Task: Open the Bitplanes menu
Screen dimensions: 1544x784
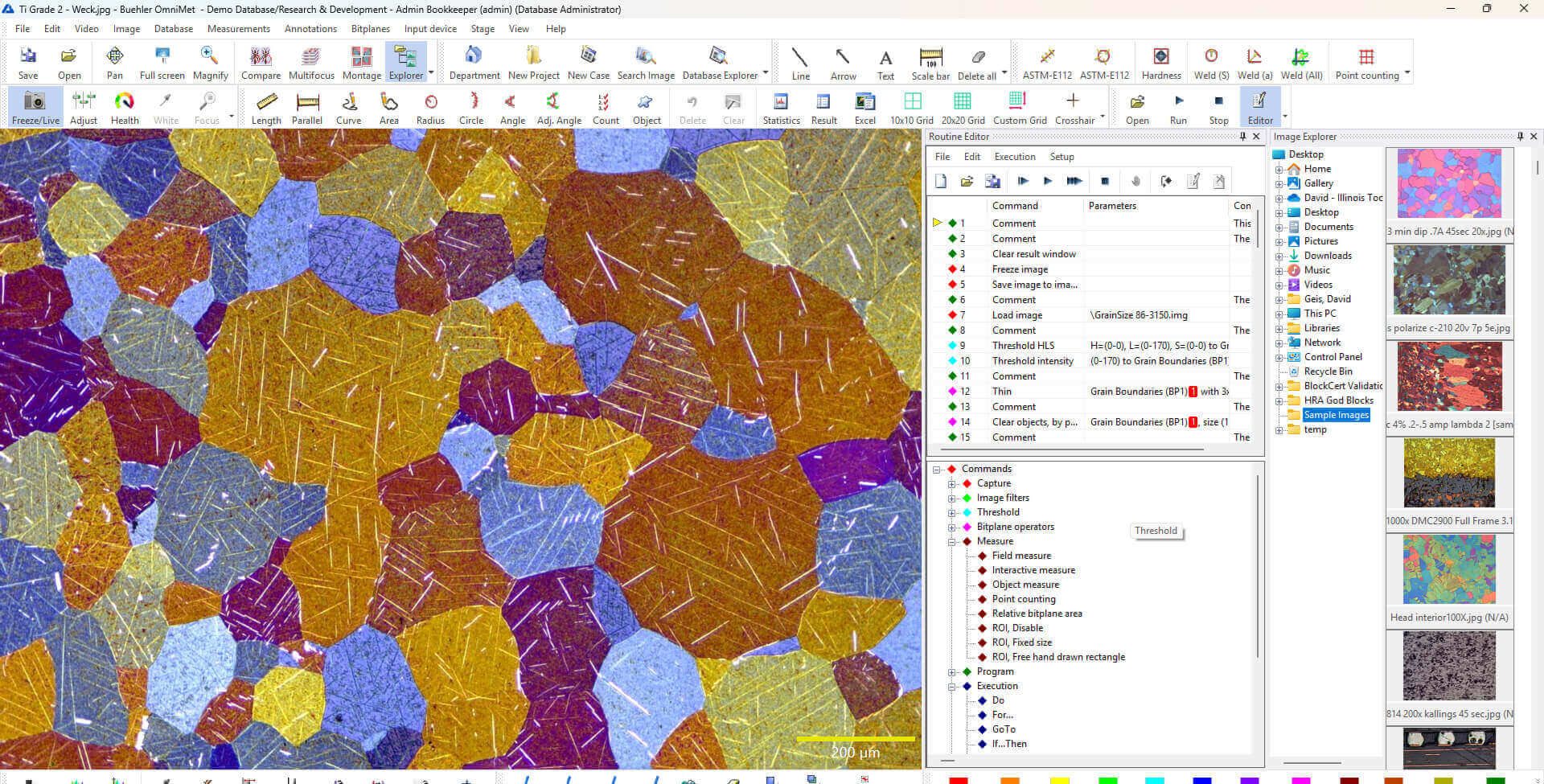Action: (370, 29)
